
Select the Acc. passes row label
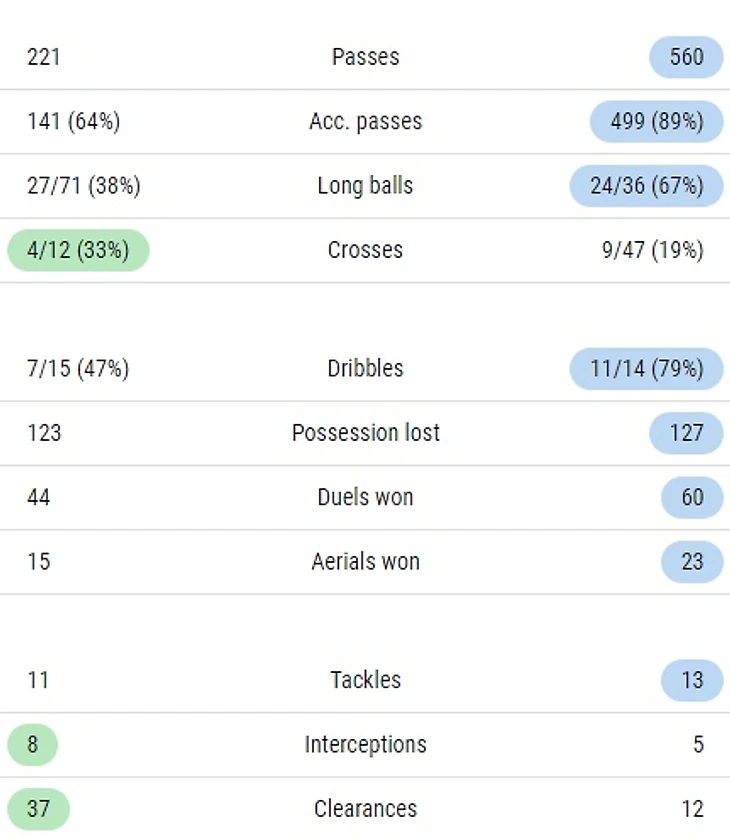[x=365, y=122]
